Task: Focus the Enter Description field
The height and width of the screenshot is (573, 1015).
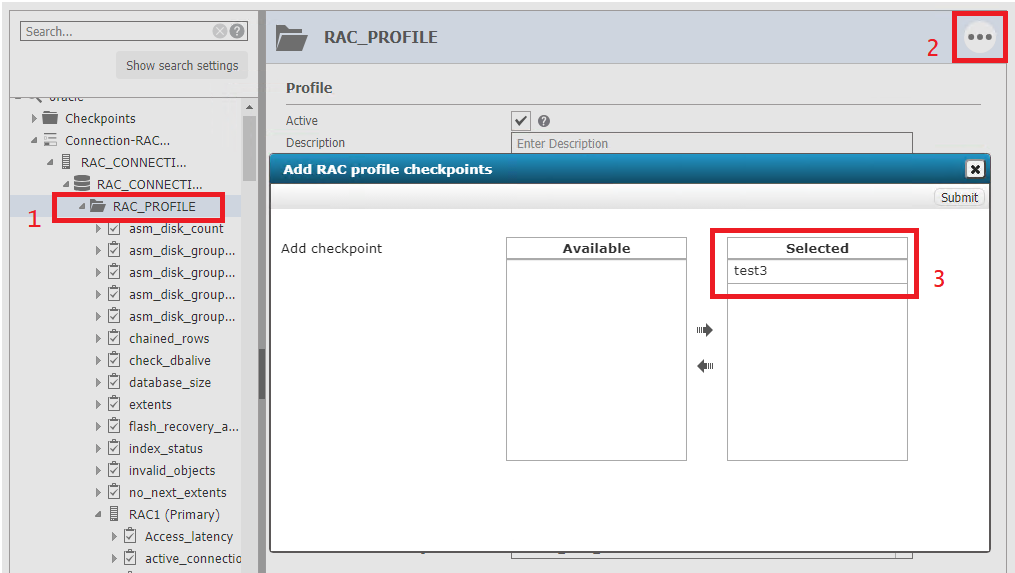Action: tap(711, 143)
